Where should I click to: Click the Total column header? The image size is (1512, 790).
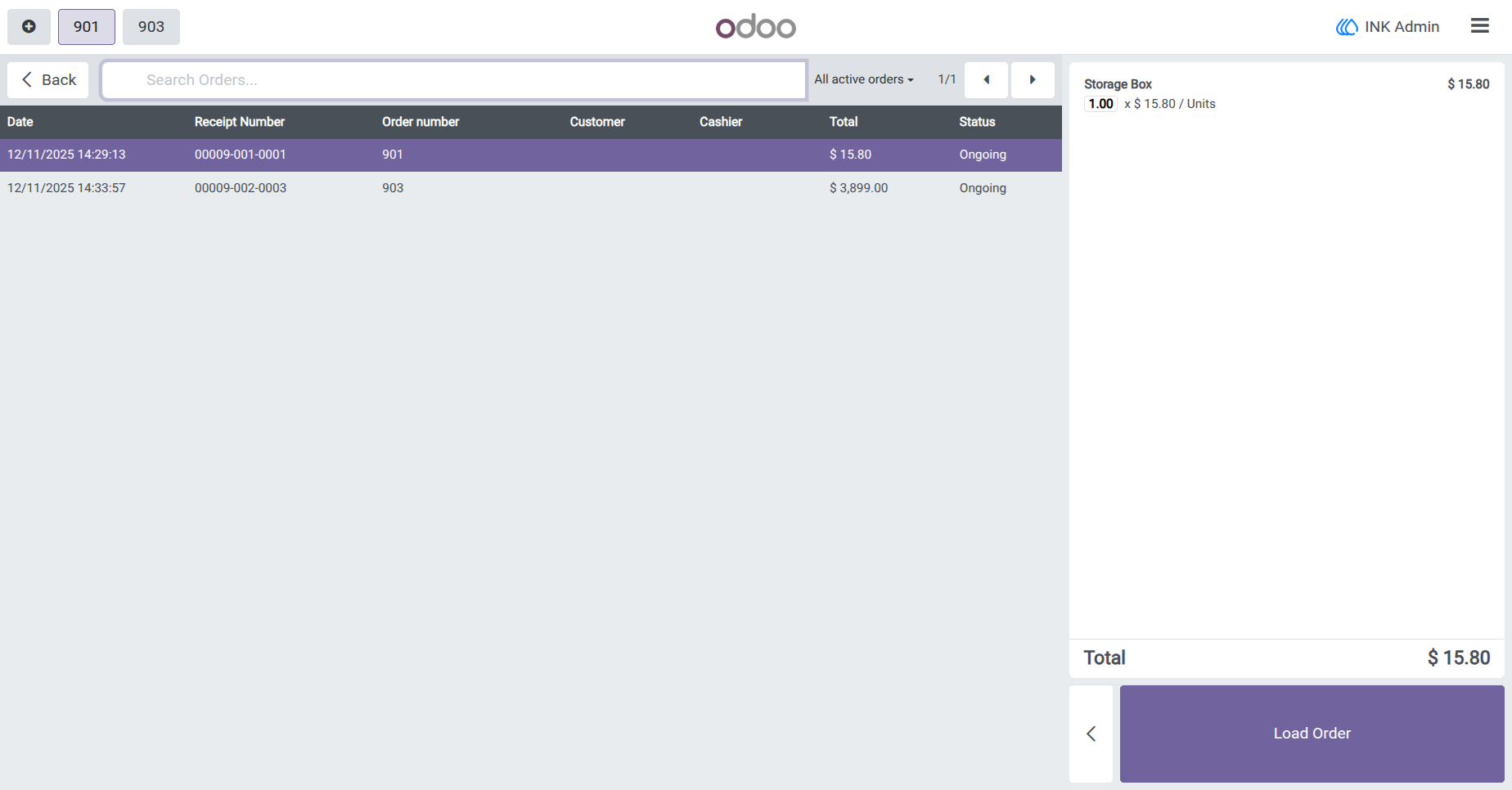(x=844, y=122)
